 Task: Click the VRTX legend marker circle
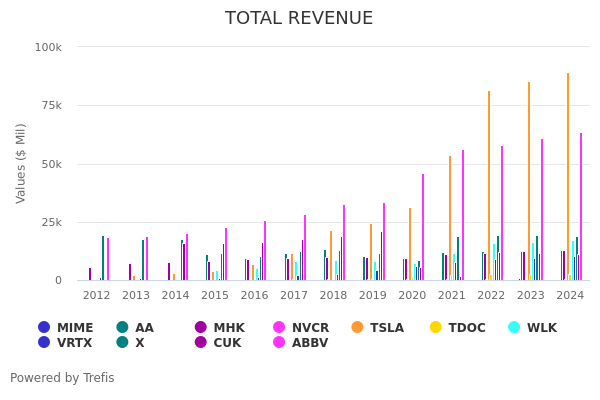click(x=44, y=343)
